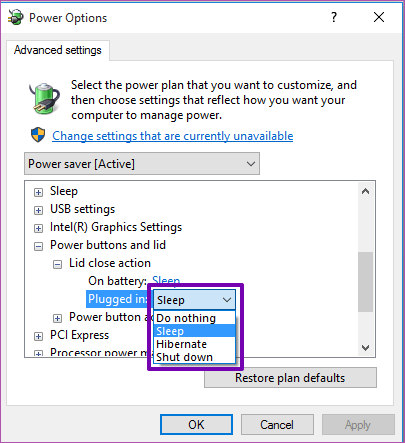Image resolution: width=405 pixels, height=443 pixels.
Task: Open Change settings that are currently unavailable link
Action: [x=173, y=136]
